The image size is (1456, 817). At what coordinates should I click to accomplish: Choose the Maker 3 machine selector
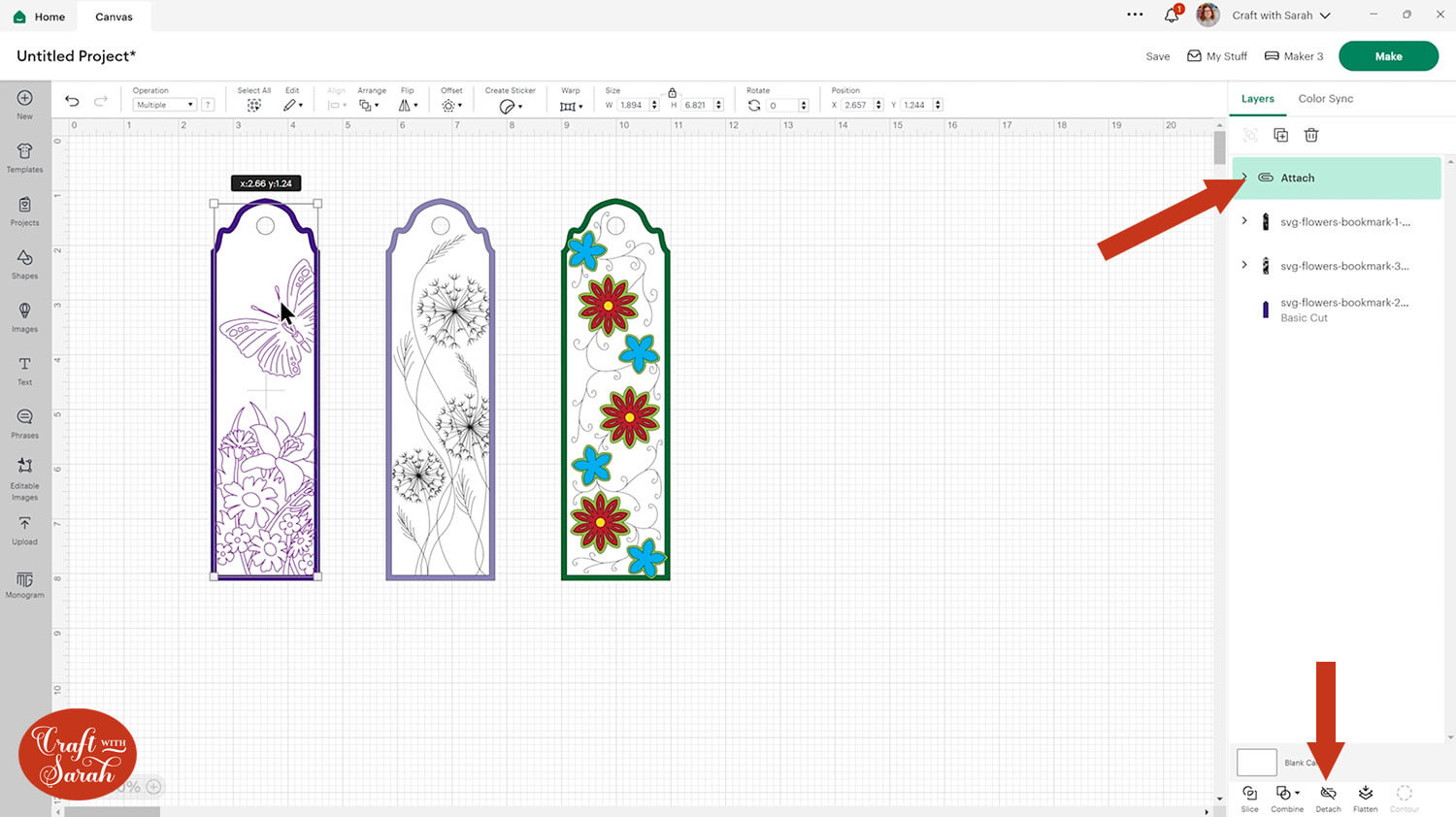(x=1294, y=56)
